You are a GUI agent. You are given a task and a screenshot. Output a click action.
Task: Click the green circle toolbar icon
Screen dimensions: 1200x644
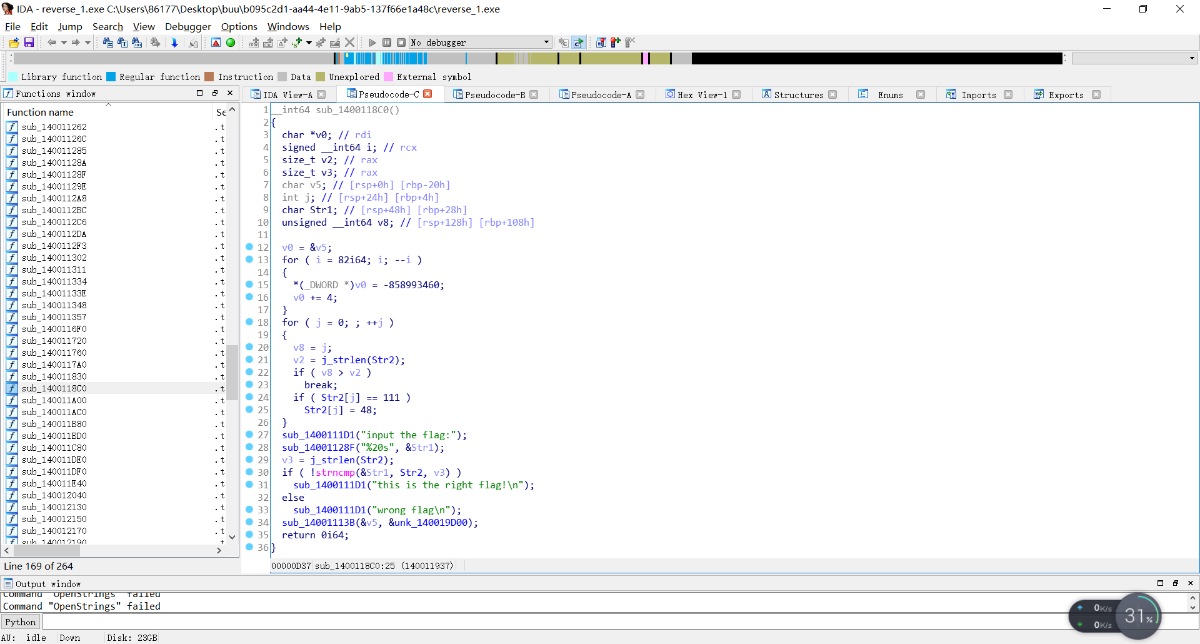coord(231,43)
